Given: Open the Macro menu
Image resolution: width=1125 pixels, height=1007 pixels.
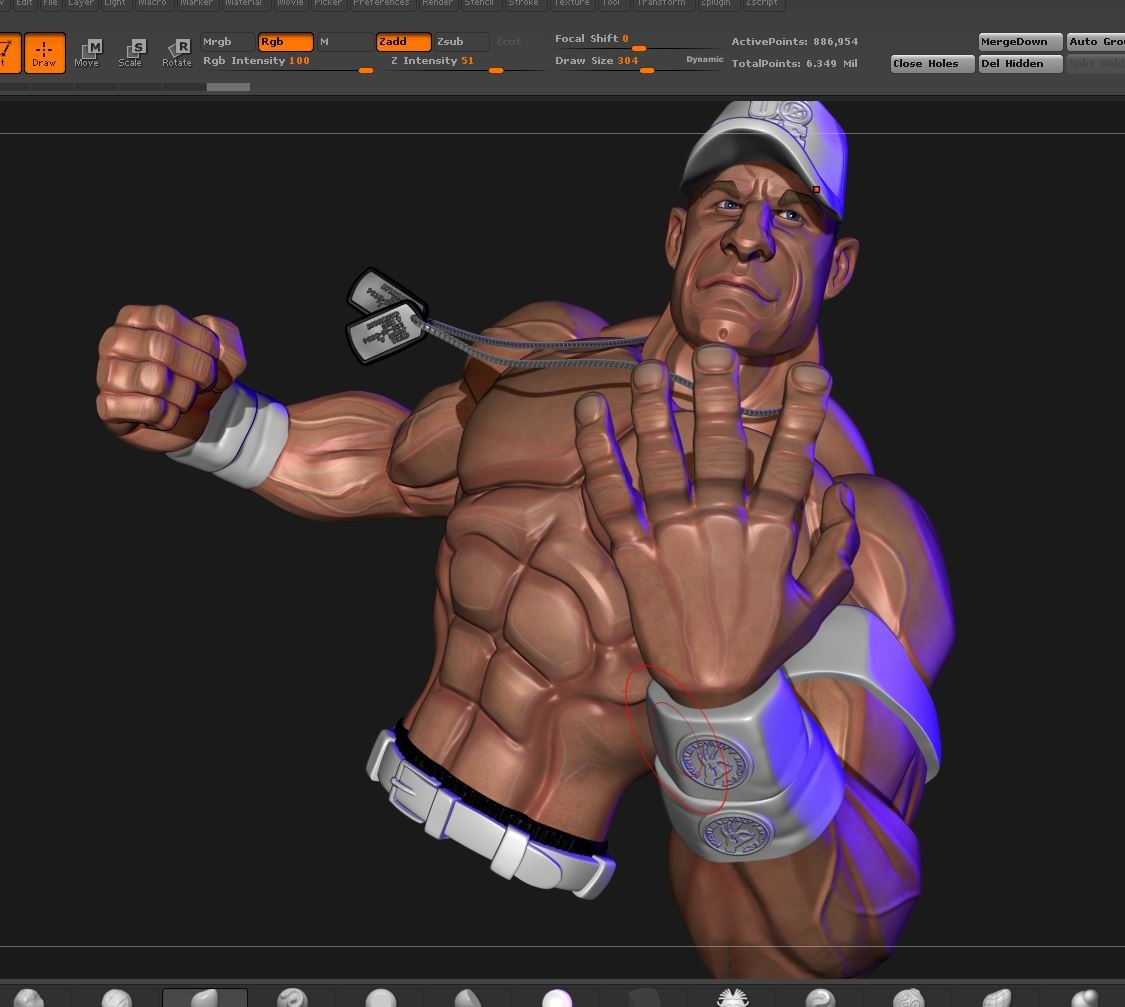Looking at the screenshot, I should click(x=152, y=4).
